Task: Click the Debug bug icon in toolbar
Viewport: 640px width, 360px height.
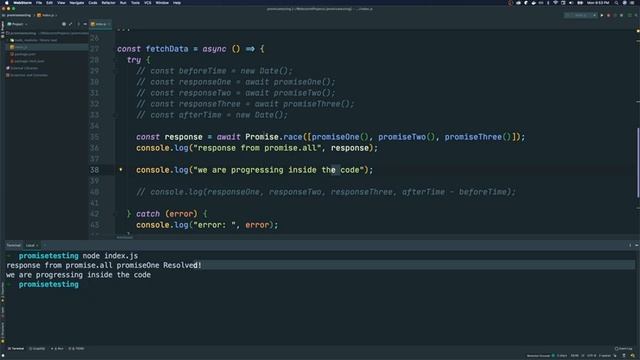Action: tap(609, 15)
